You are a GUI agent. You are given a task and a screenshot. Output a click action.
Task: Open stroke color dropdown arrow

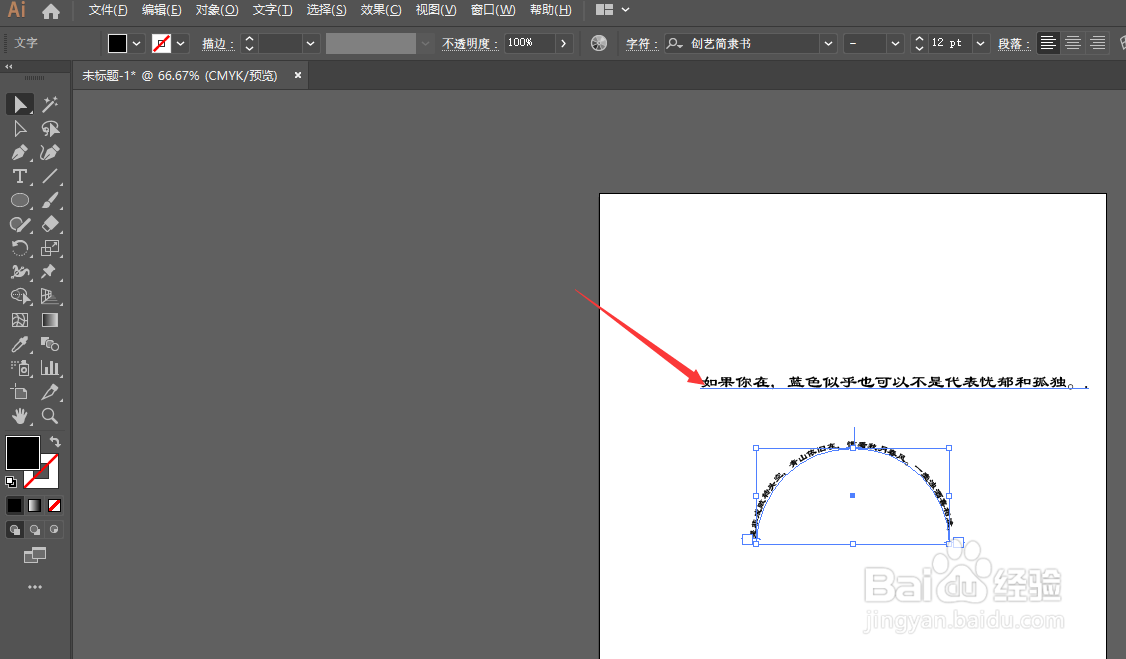coord(181,44)
